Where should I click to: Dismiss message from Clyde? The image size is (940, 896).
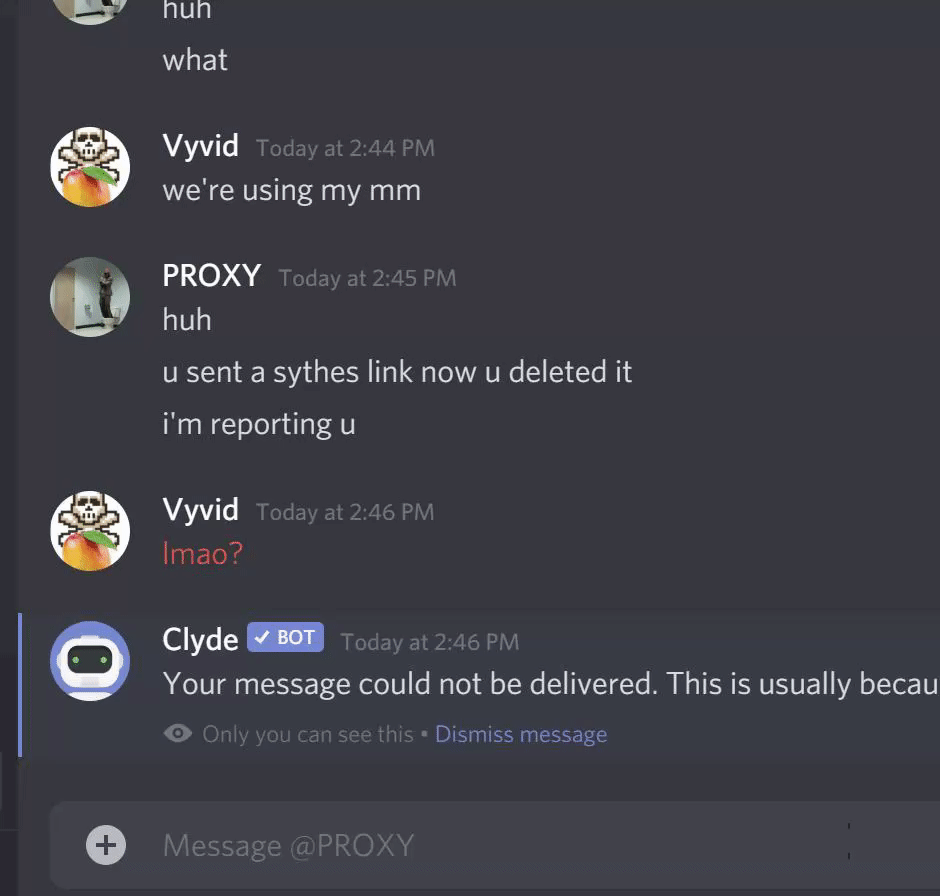[521, 734]
